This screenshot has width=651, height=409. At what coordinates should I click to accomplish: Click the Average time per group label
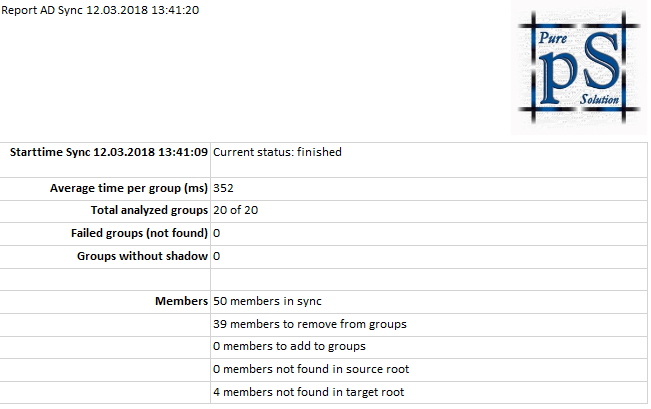[x=129, y=188]
